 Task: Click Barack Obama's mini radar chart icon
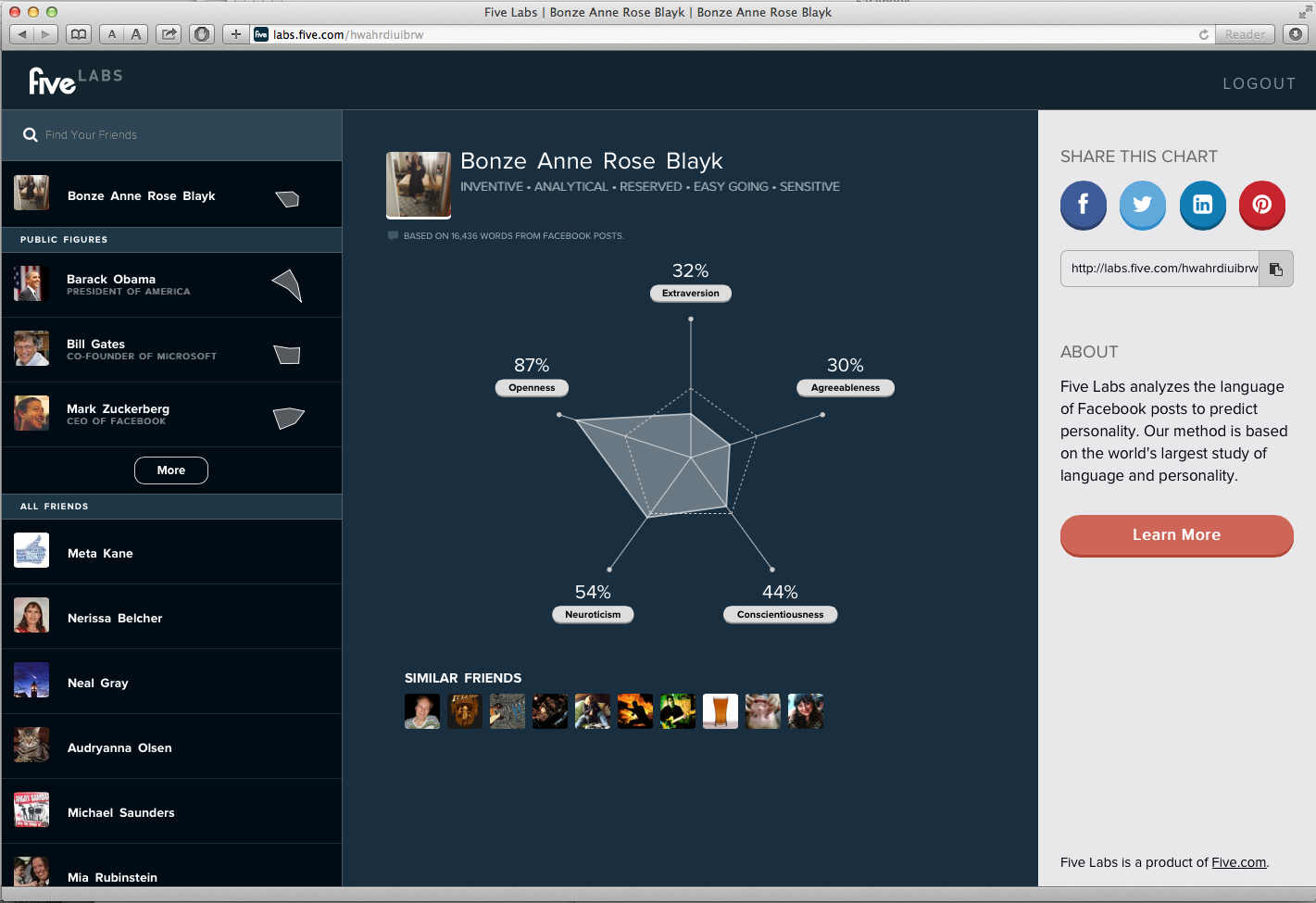click(287, 284)
